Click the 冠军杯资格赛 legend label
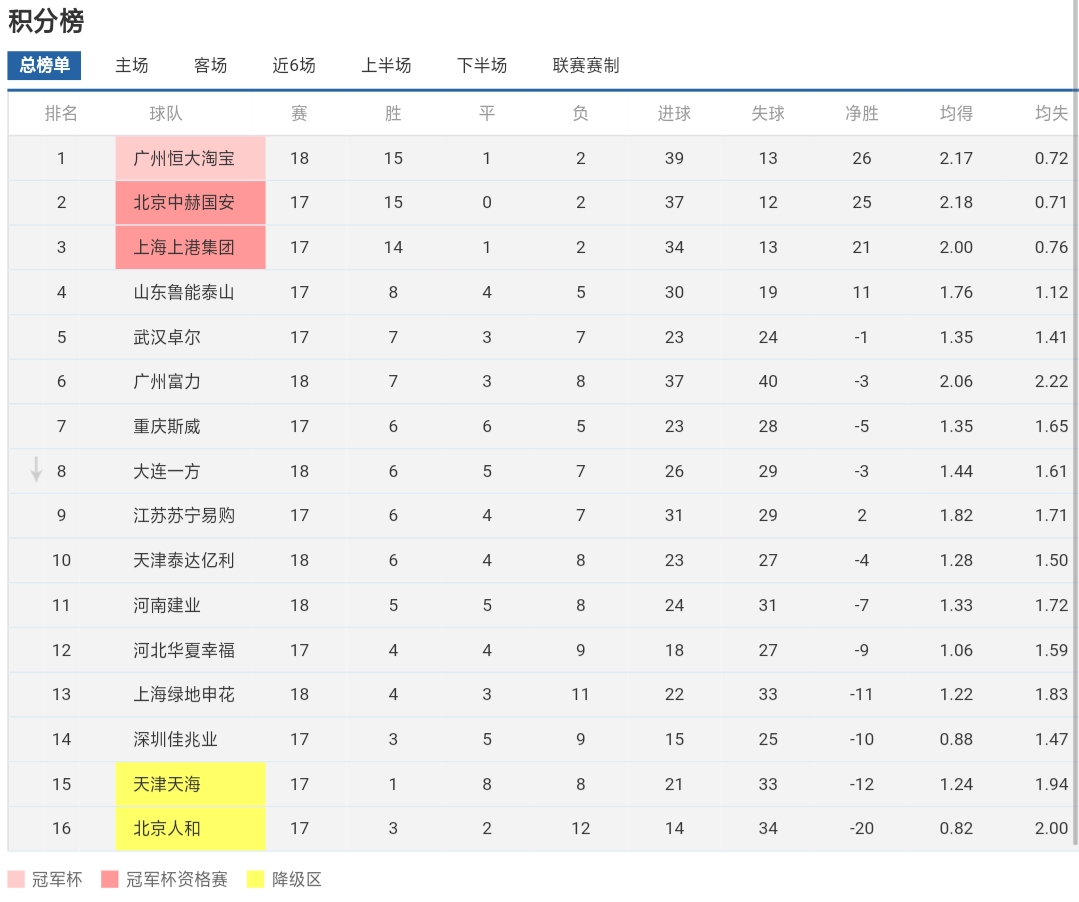Image resolution: width=1079 pixels, height=902 pixels. (177, 879)
